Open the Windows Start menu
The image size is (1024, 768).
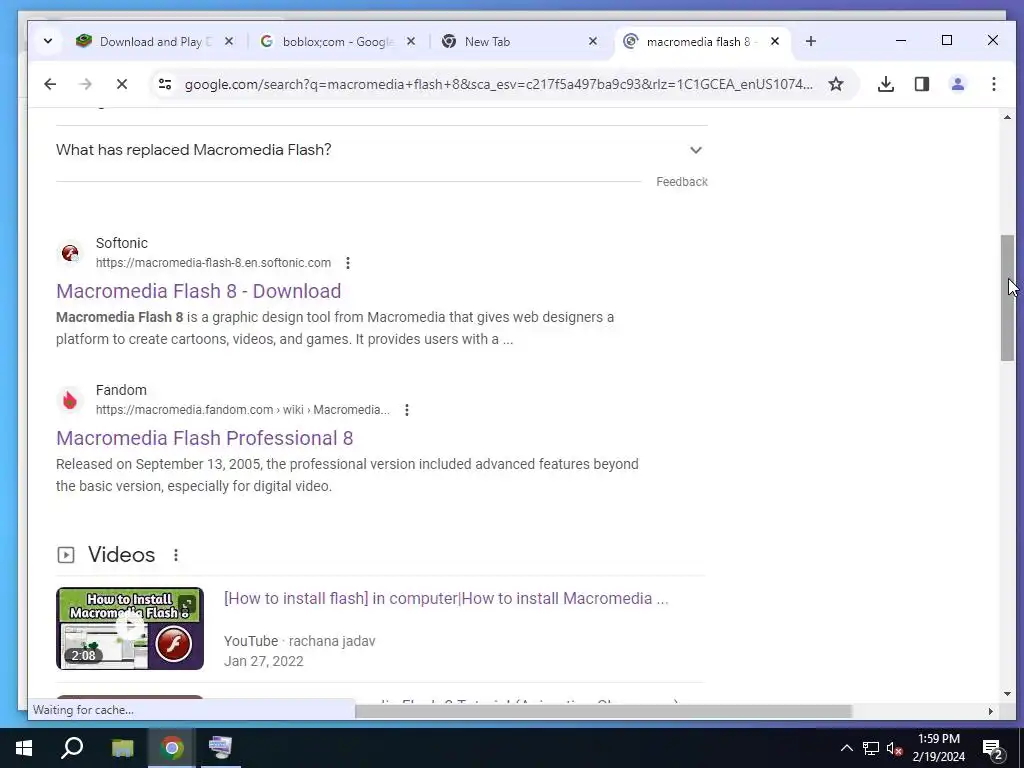[24, 748]
